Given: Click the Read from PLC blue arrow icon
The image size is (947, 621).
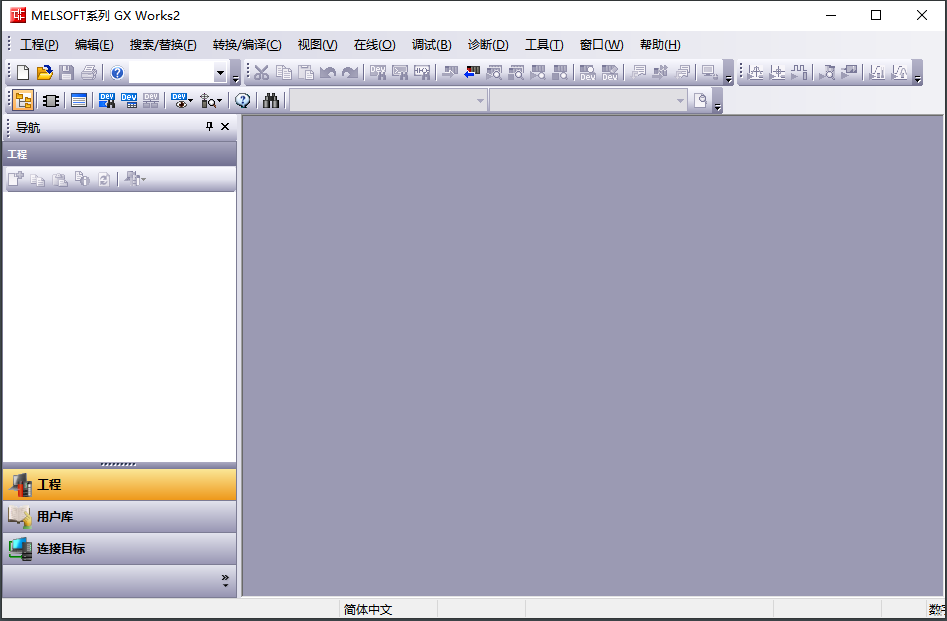Looking at the screenshot, I should coord(472,73).
